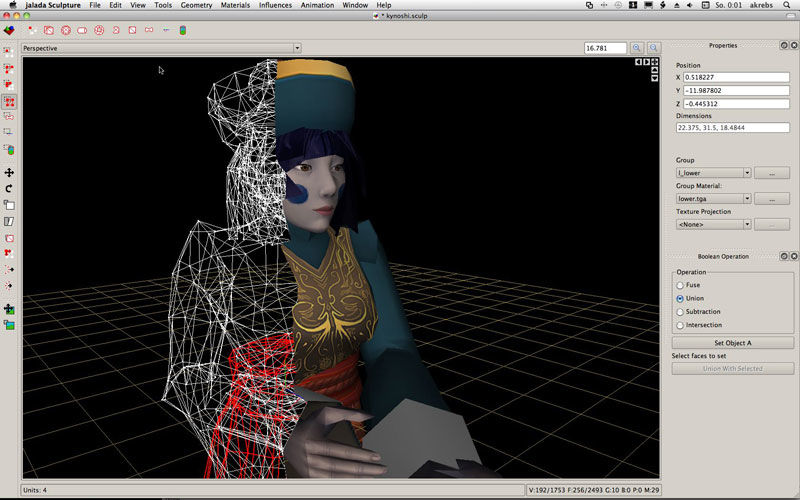Click the volume icon in the macOS menu bar

click(690, 5)
